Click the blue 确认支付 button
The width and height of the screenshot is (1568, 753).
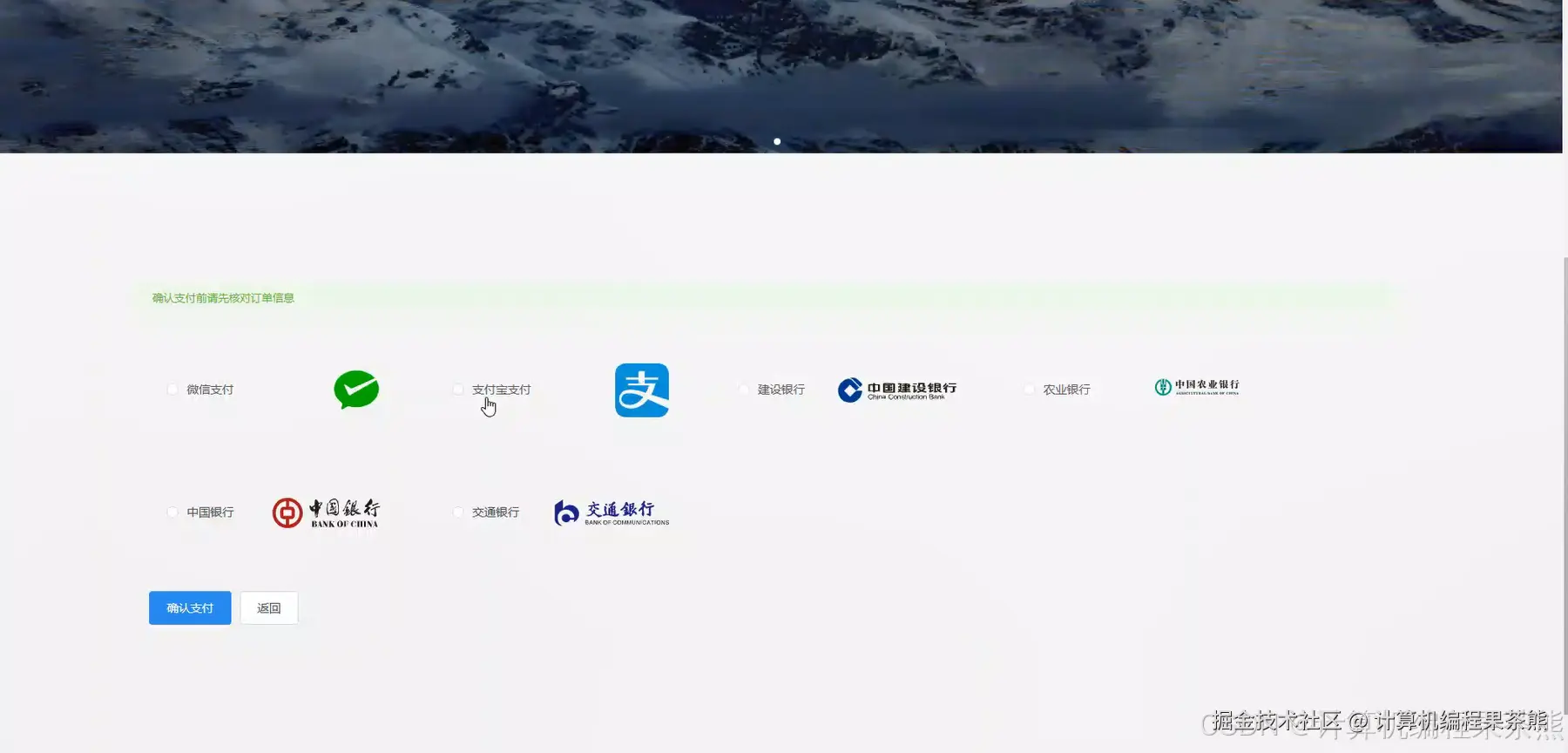point(190,608)
